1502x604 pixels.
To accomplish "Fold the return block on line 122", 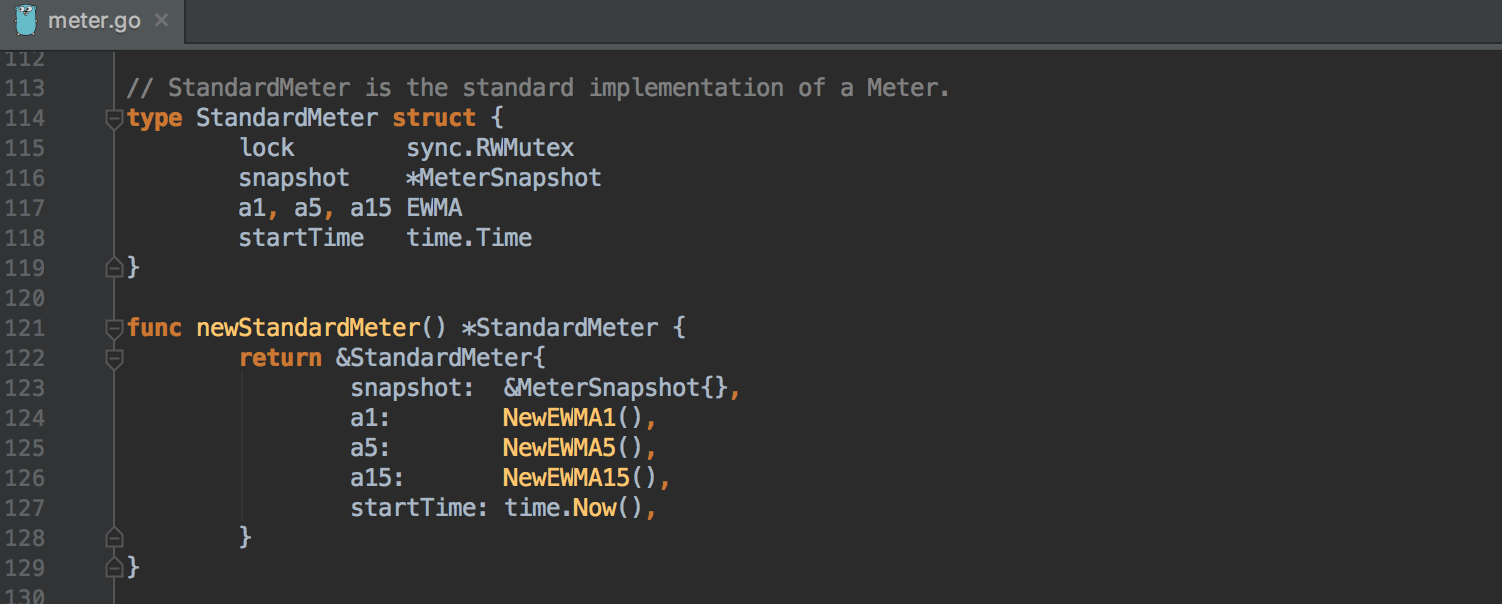I will (114, 358).
